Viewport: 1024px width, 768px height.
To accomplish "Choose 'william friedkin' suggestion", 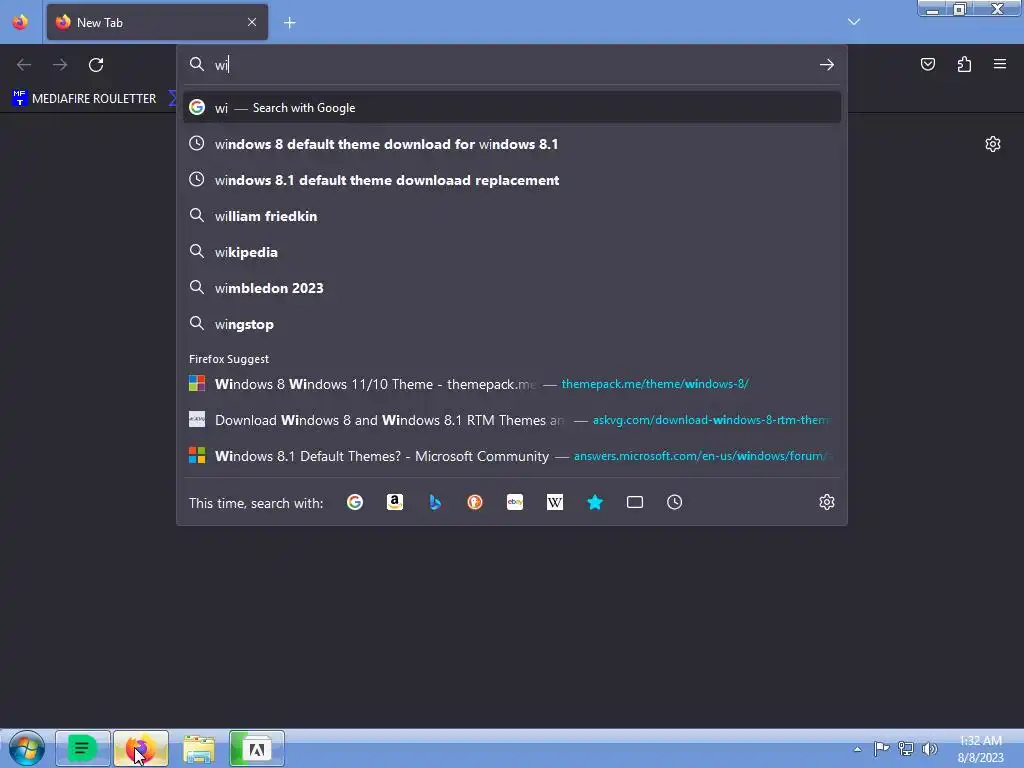I will (x=512, y=216).
